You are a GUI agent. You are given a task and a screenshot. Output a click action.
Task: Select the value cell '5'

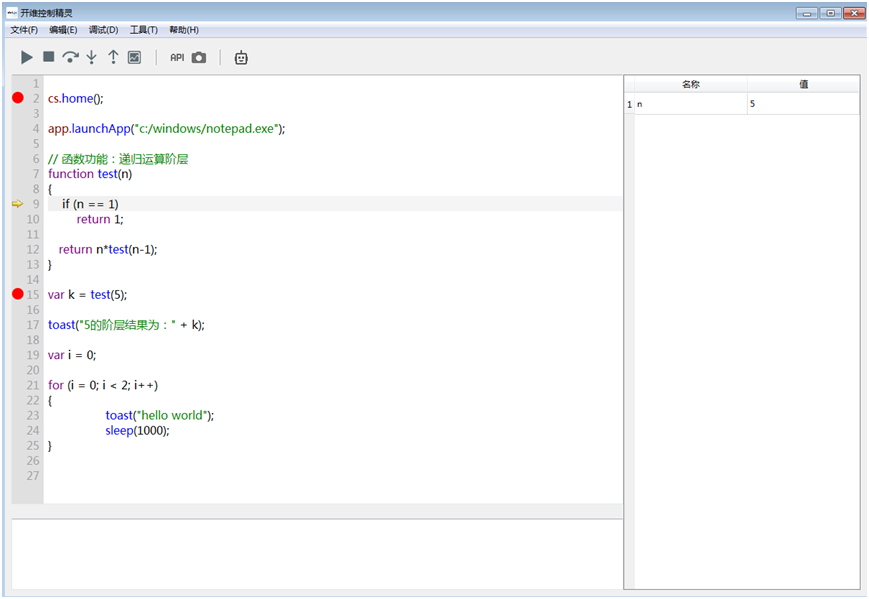point(804,104)
